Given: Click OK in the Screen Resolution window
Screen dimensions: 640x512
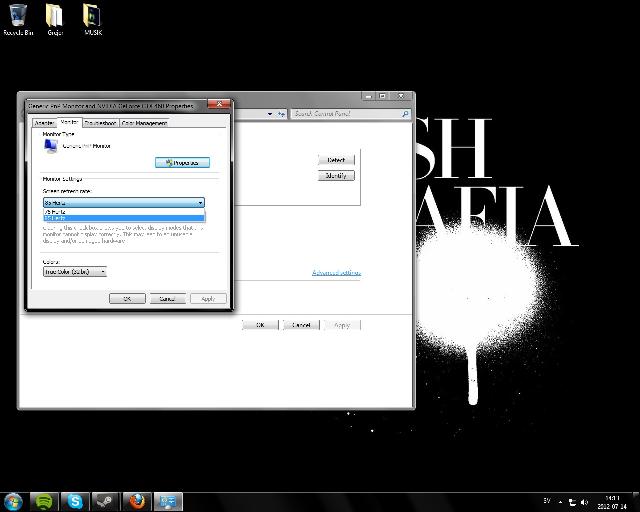Looking at the screenshot, I should coord(260,325).
